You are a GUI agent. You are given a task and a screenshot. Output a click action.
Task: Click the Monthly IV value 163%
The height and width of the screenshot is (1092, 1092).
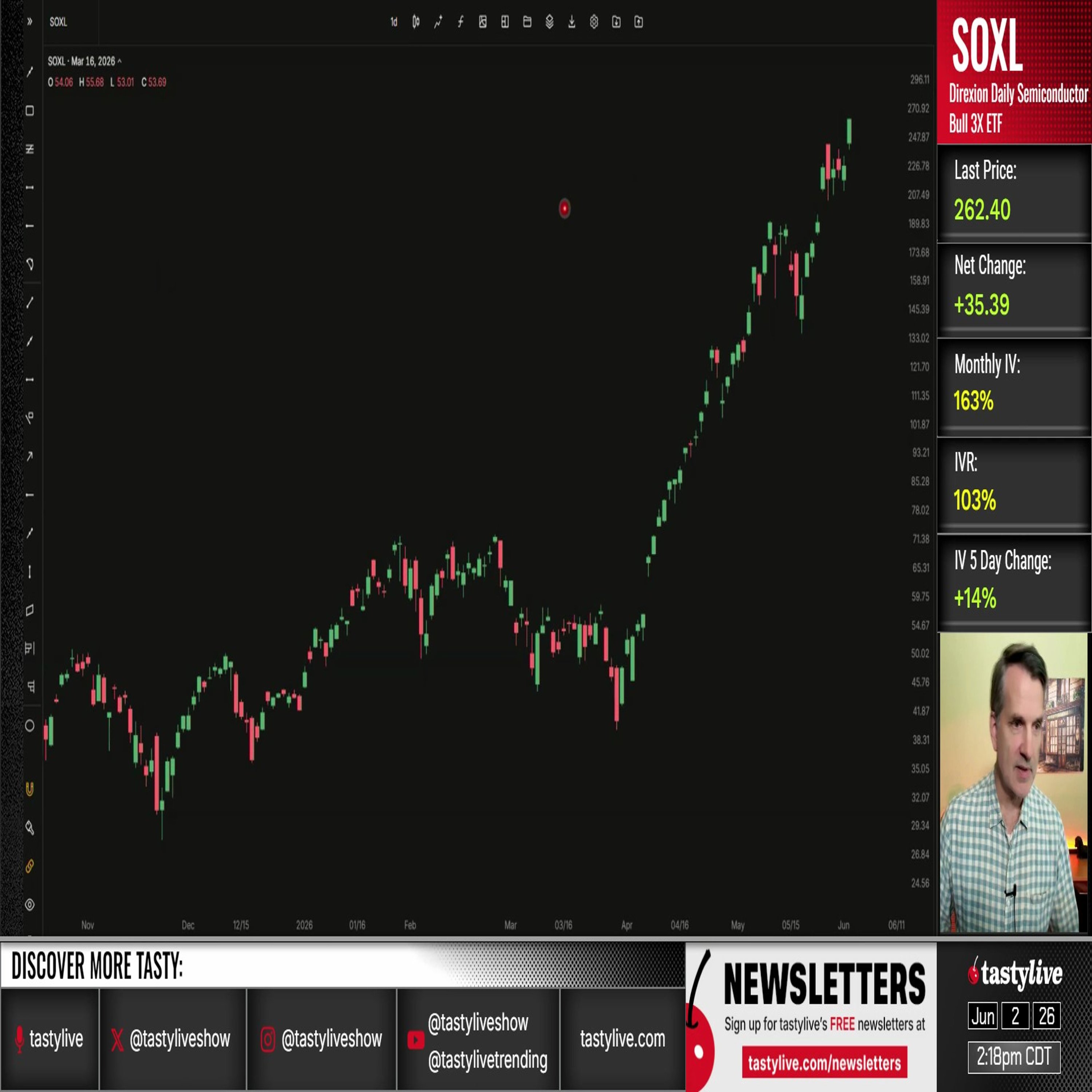[973, 401]
